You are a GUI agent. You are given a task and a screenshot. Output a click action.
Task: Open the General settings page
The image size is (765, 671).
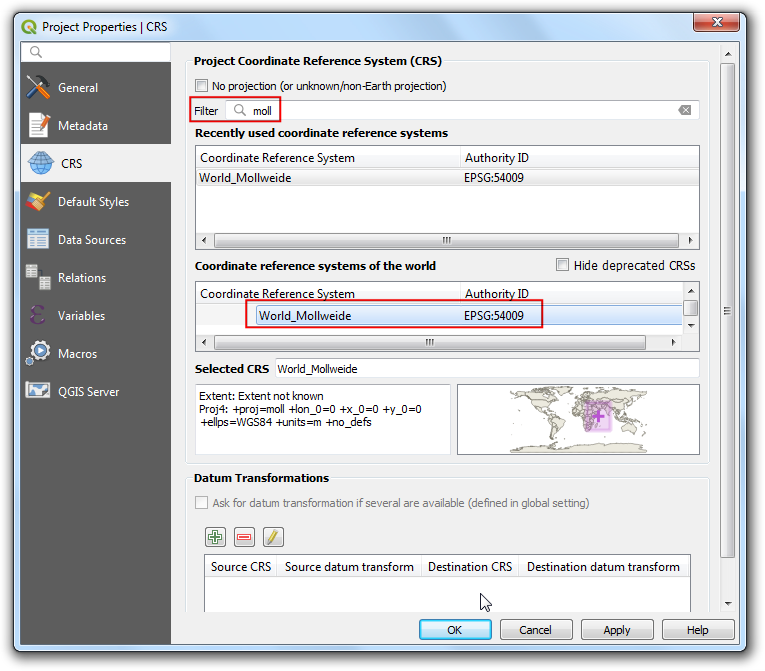coord(78,88)
